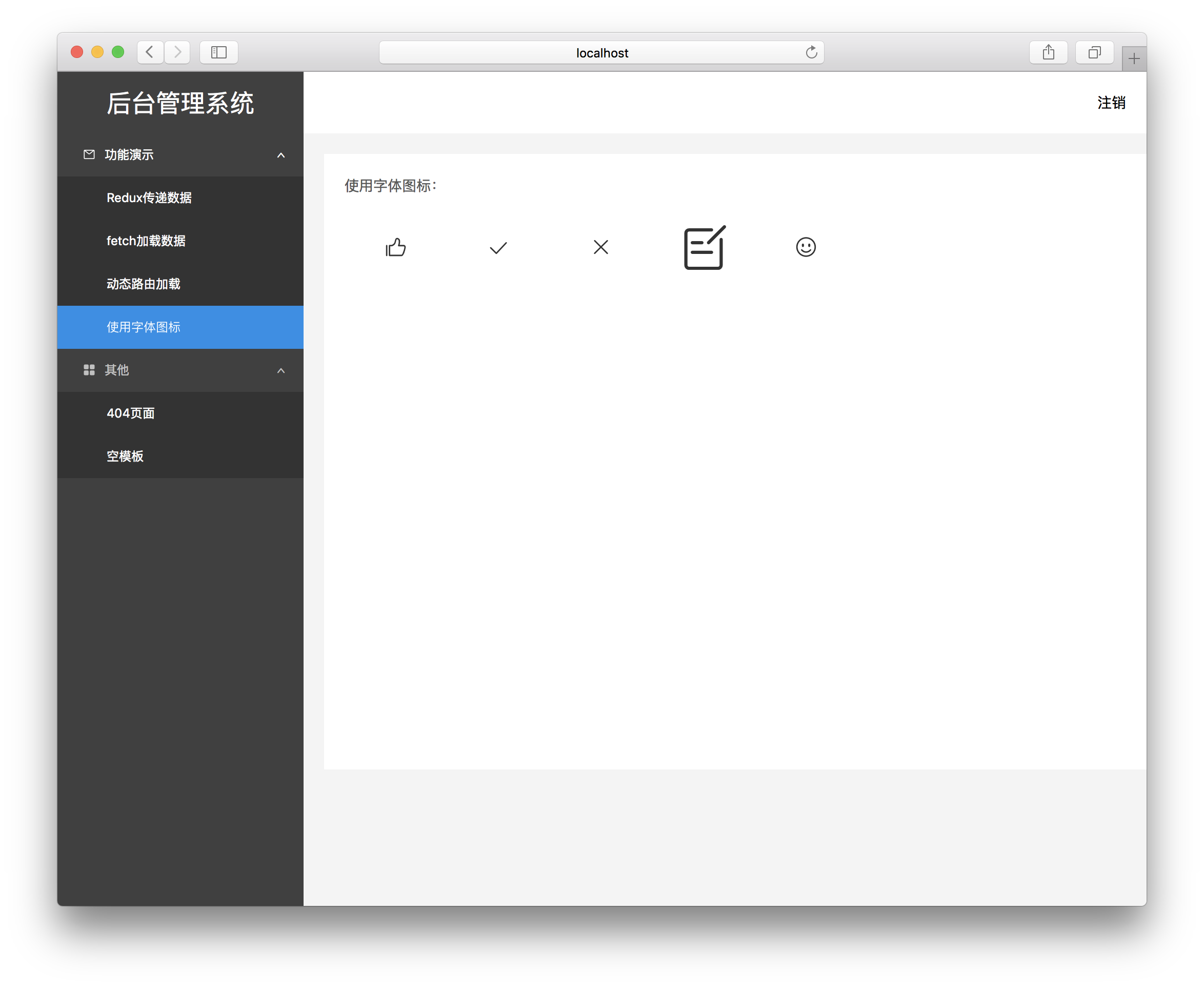Click the X cross font icon
This screenshot has width=1204, height=988.
[601, 247]
